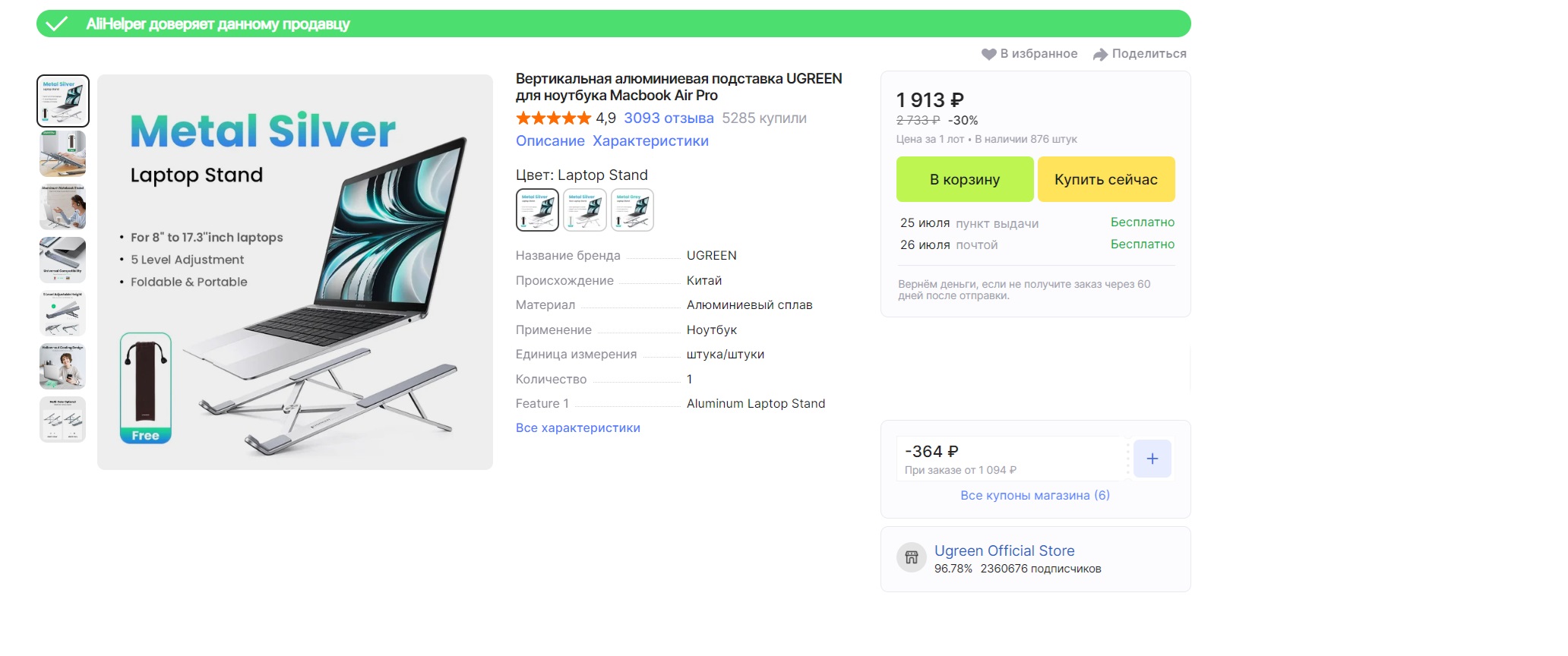The image size is (1568, 656).
Task: Show the Aluminum Notebook Stand woman thumbnail
Action: [63, 207]
